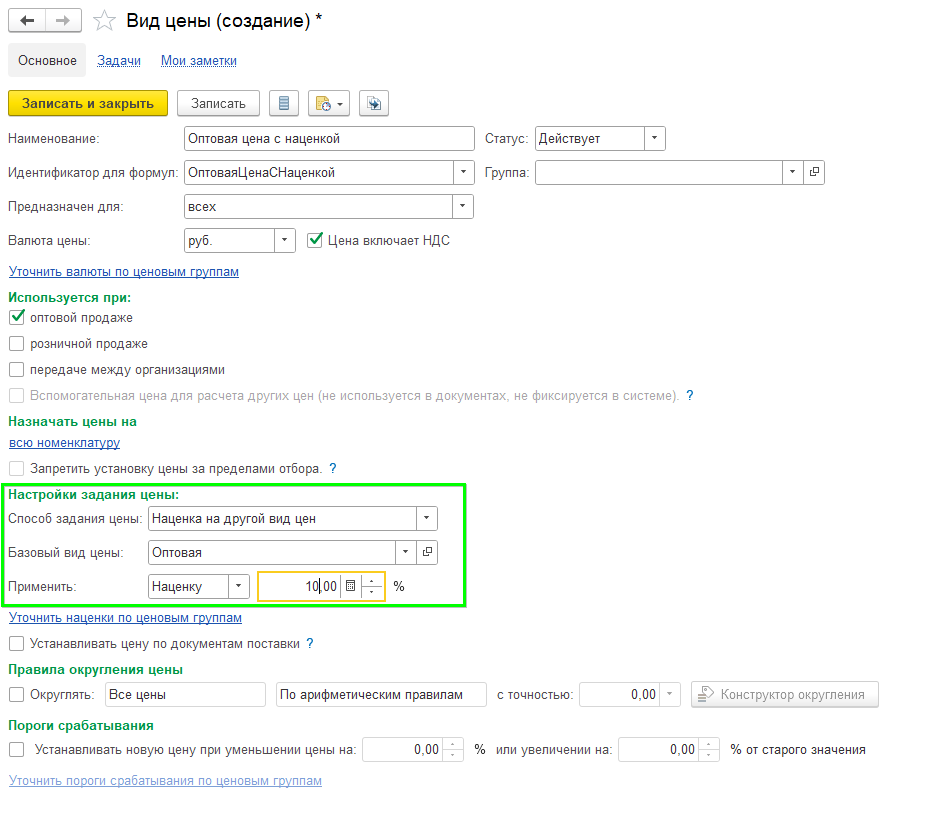The width and height of the screenshot is (941, 815).
Task: Expand Валюта цены dropdown
Action: click(x=284, y=240)
